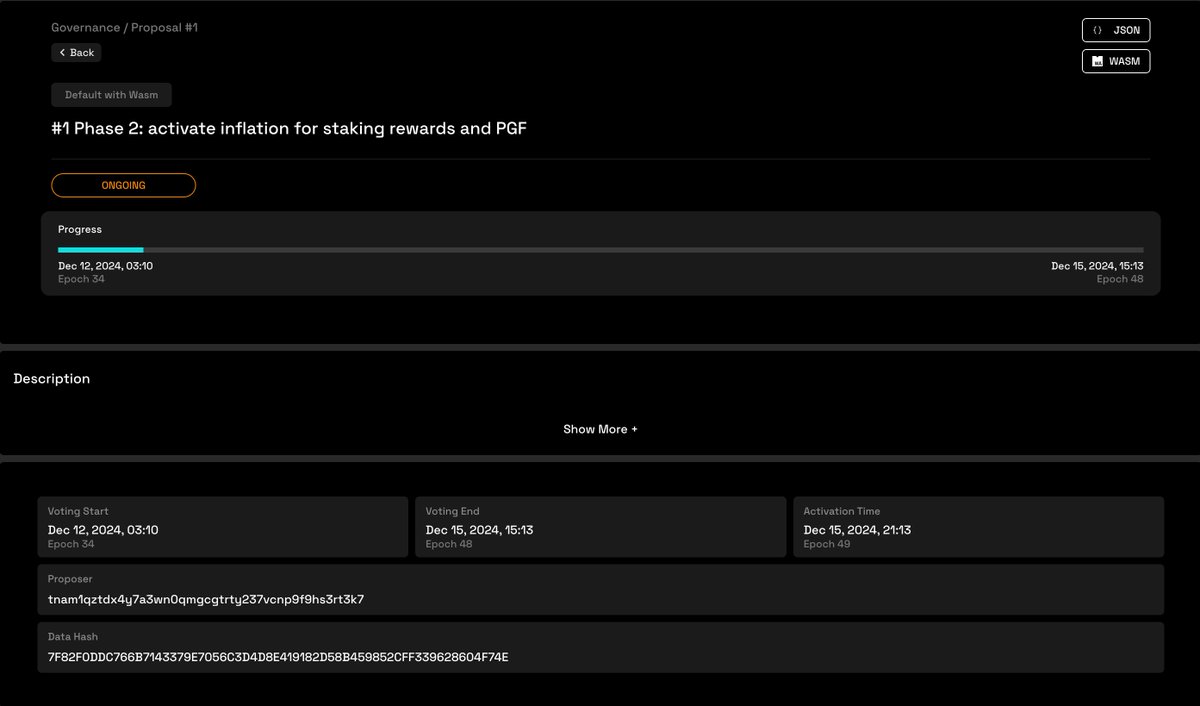
Task: Click the Activation Time card
Action: (x=978, y=528)
